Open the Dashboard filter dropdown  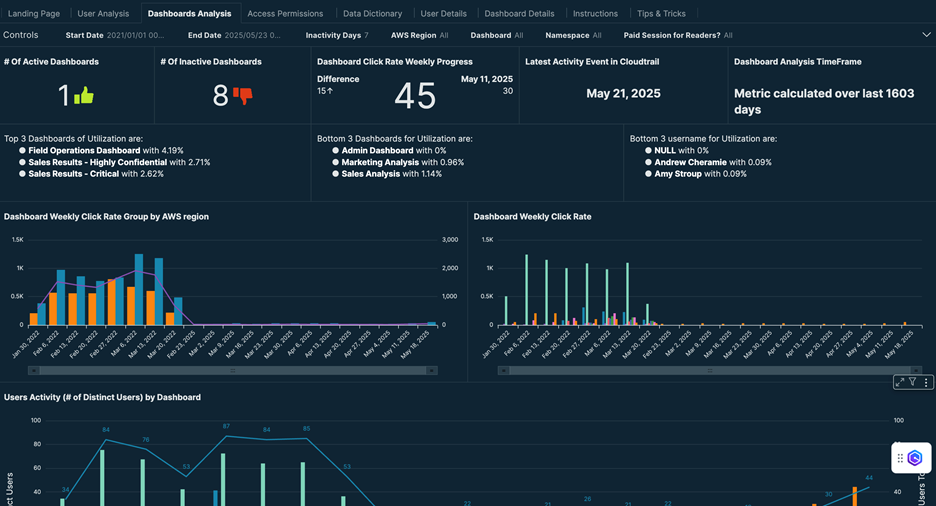point(497,35)
